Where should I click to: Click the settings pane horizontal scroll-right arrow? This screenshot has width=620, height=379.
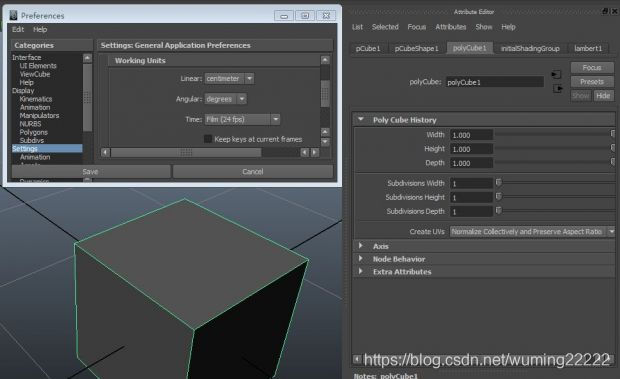(x=315, y=152)
